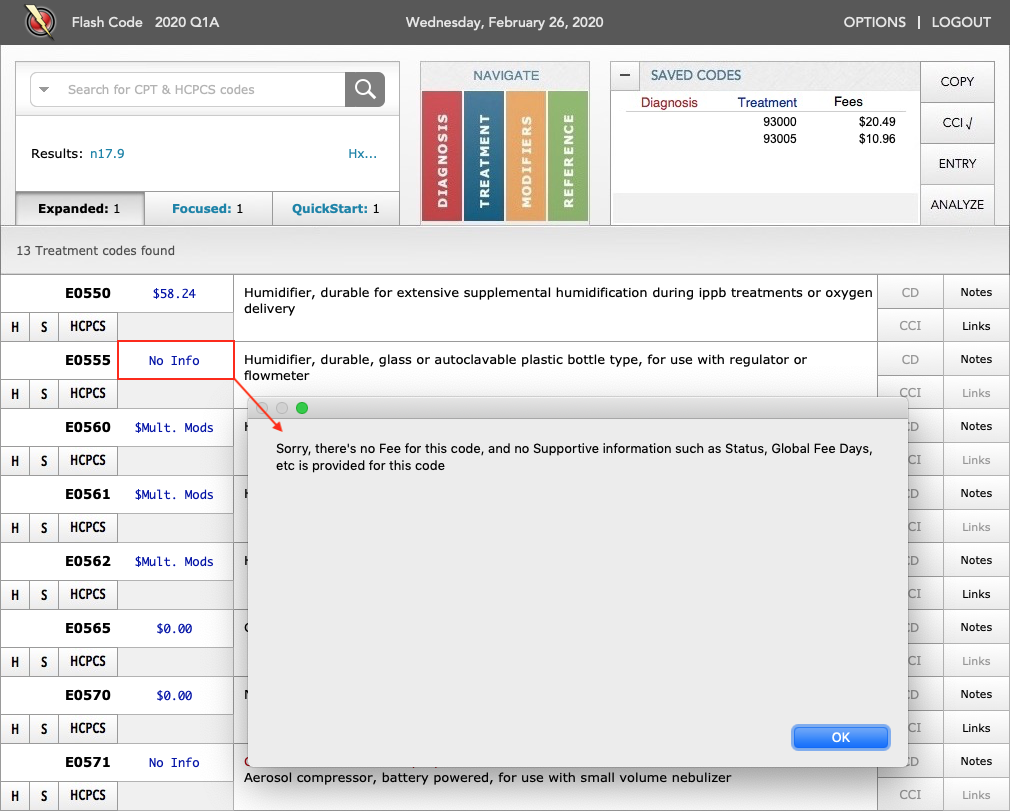This screenshot has width=1013, height=811.
Task: Toggle the S button under E0550
Action: (x=44, y=326)
